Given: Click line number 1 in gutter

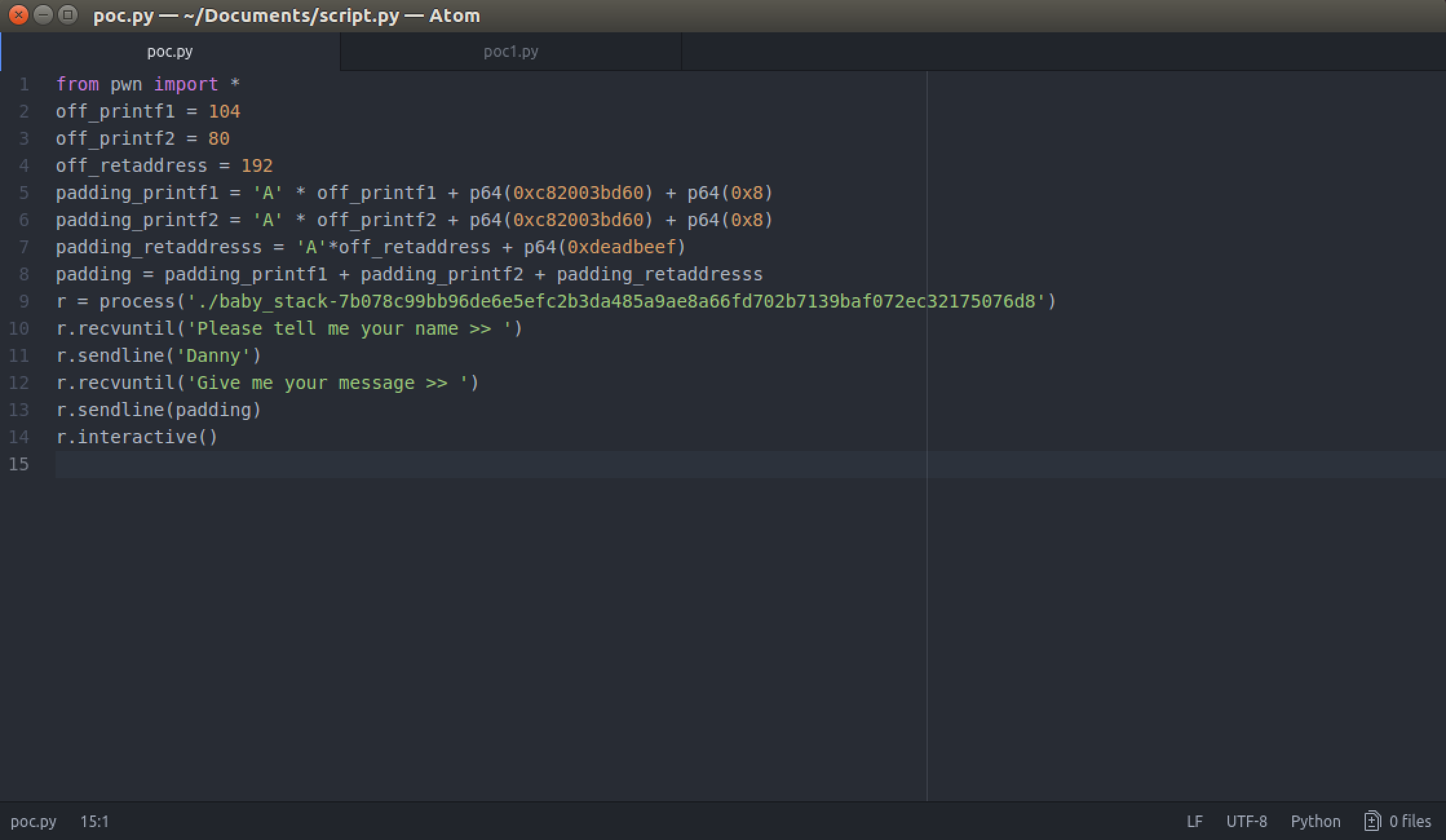Looking at the screenshot, I should coord(24,84).
